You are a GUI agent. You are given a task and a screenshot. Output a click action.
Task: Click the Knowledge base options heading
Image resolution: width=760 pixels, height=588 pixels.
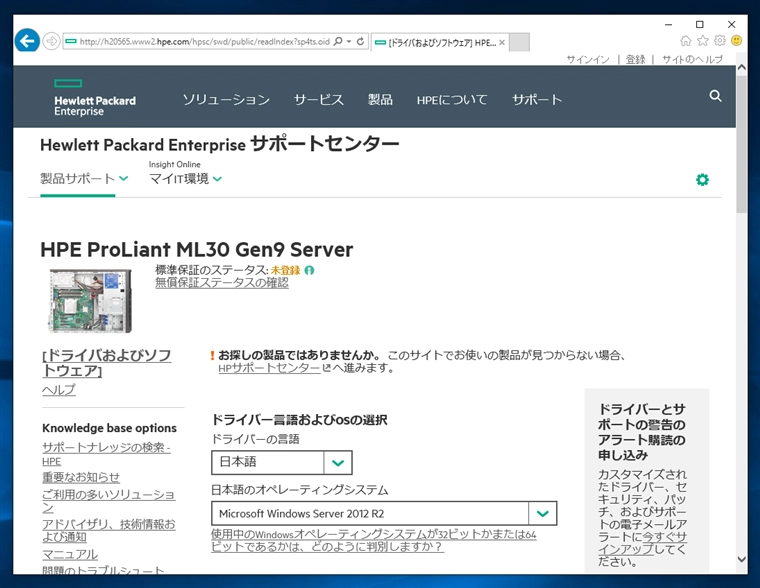coord(110,428)
